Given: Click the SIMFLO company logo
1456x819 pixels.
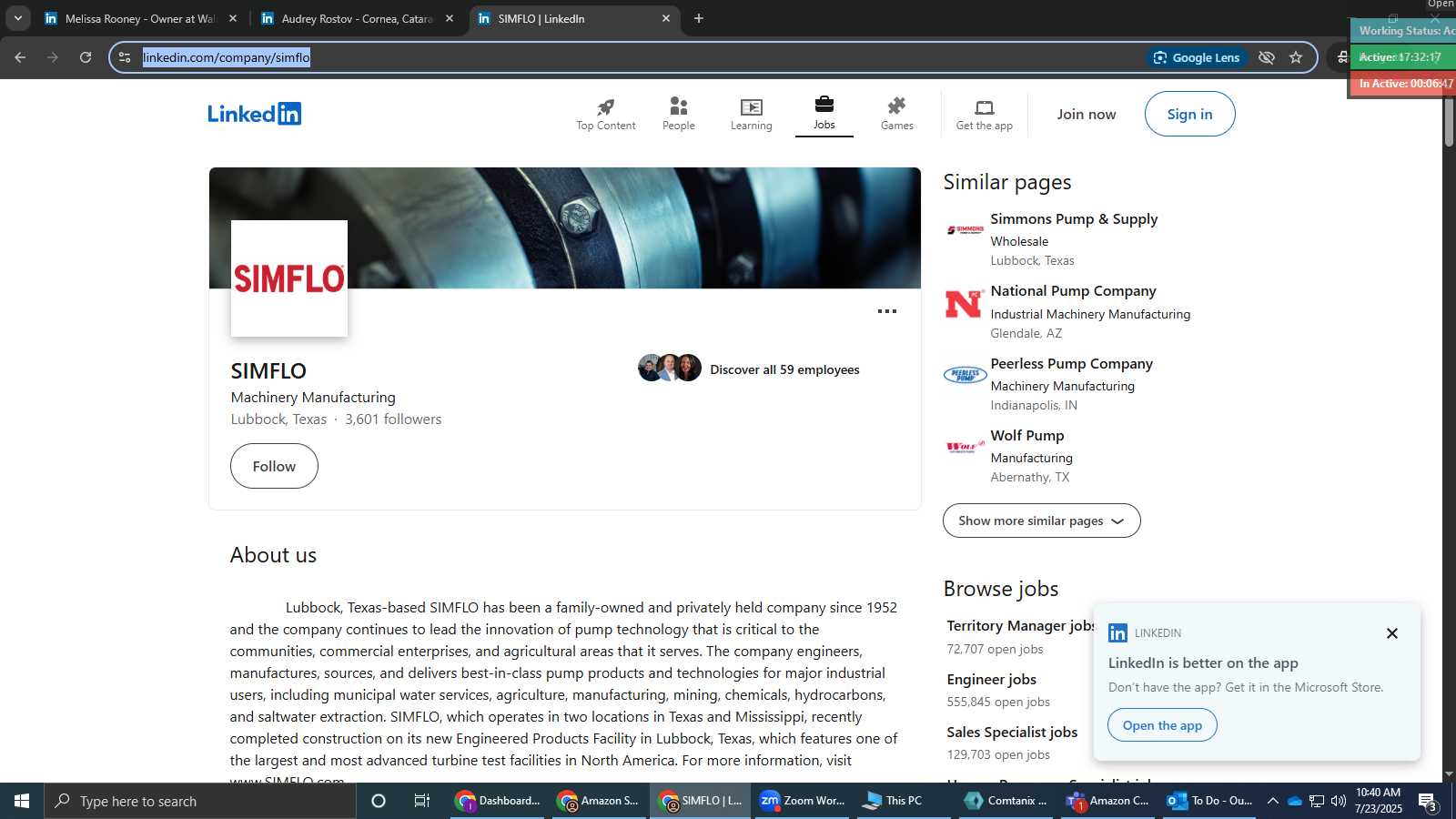Looking at the screenshot, I should pos(289,278).
